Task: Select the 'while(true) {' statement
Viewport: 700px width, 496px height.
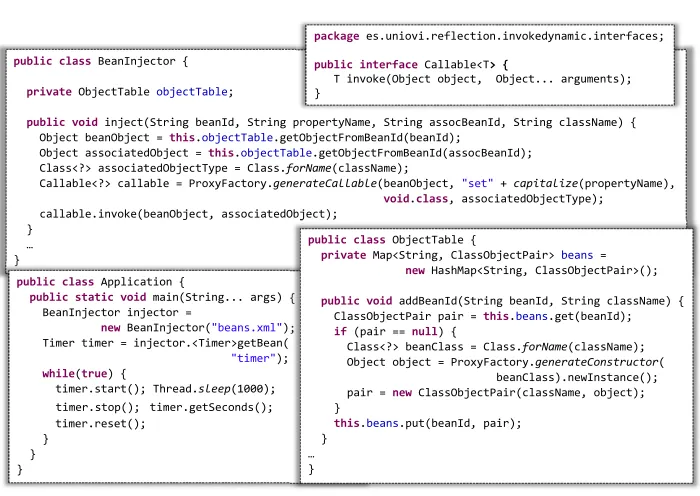Action: 84,374
